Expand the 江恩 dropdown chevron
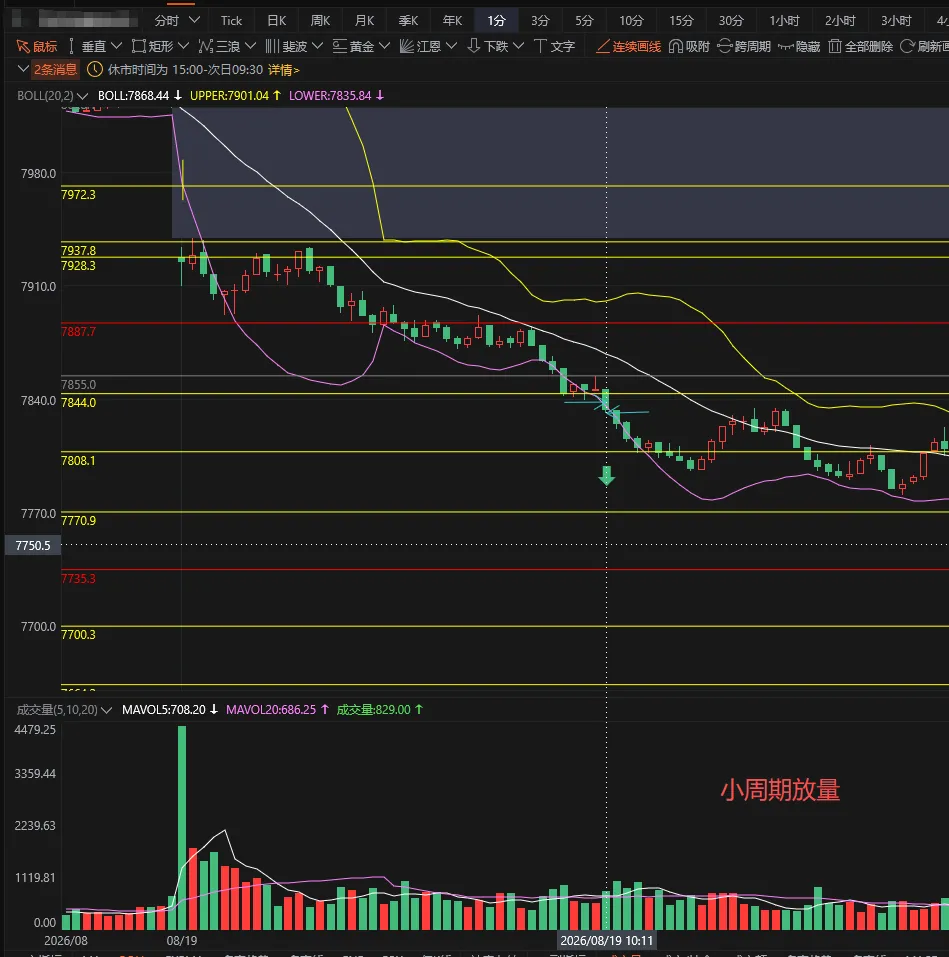Screen dimensions: 949x957 point(452,46)
